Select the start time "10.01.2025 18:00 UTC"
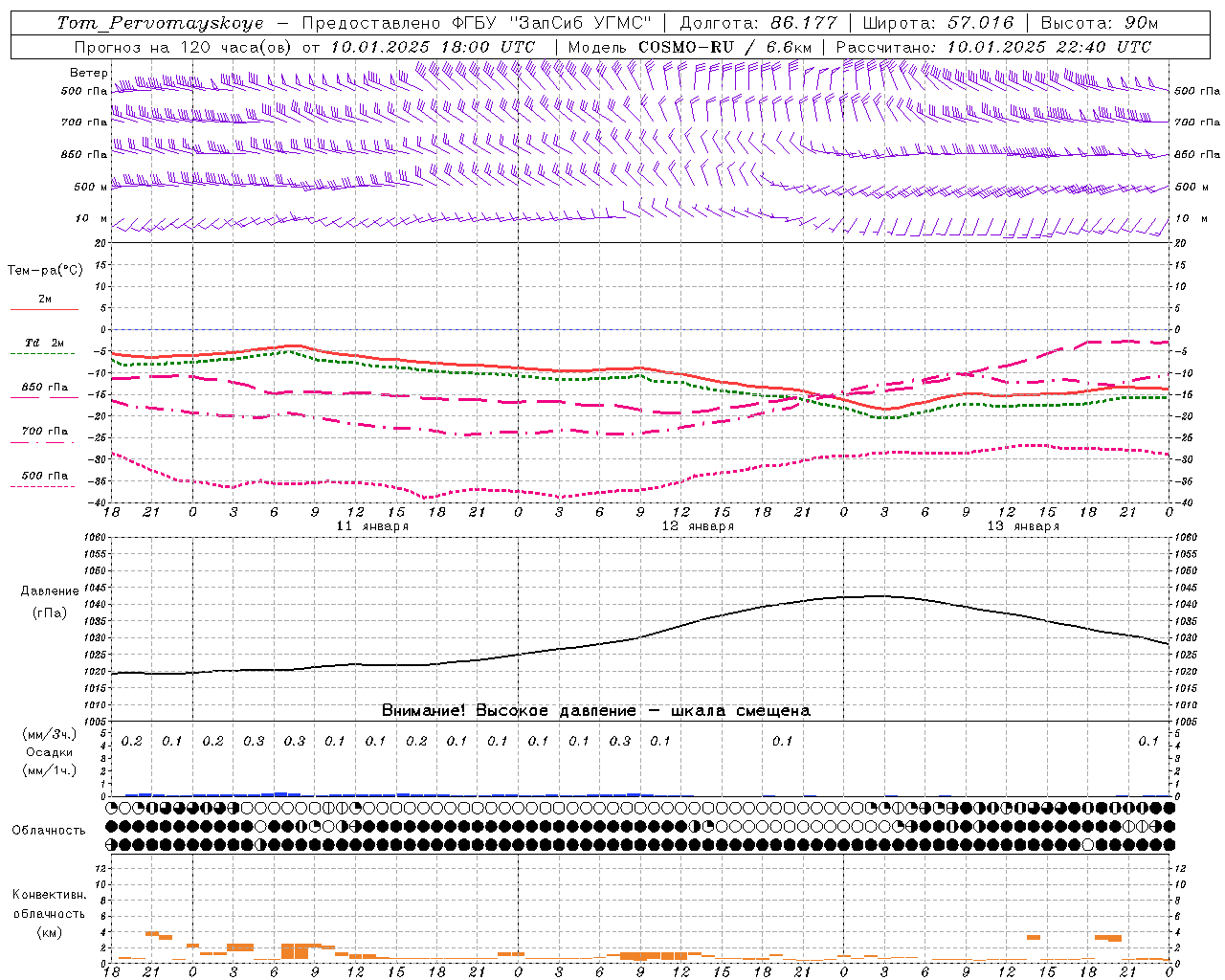The image size is (1225, 980). pyautogui.click(x=433, y=47)
